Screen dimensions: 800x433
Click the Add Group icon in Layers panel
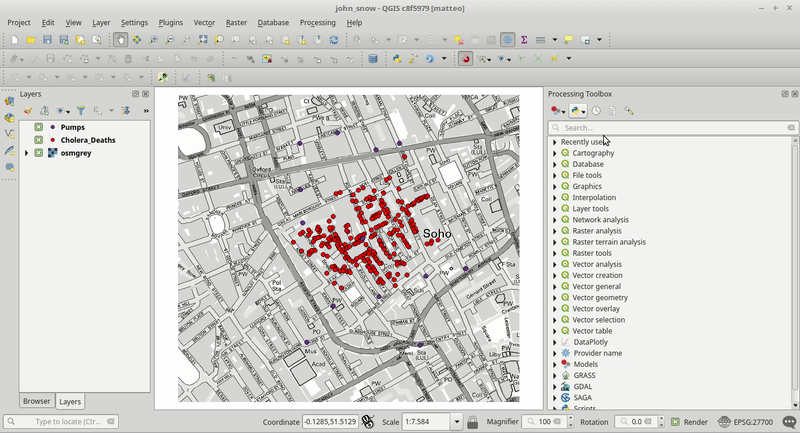point(44,111)
